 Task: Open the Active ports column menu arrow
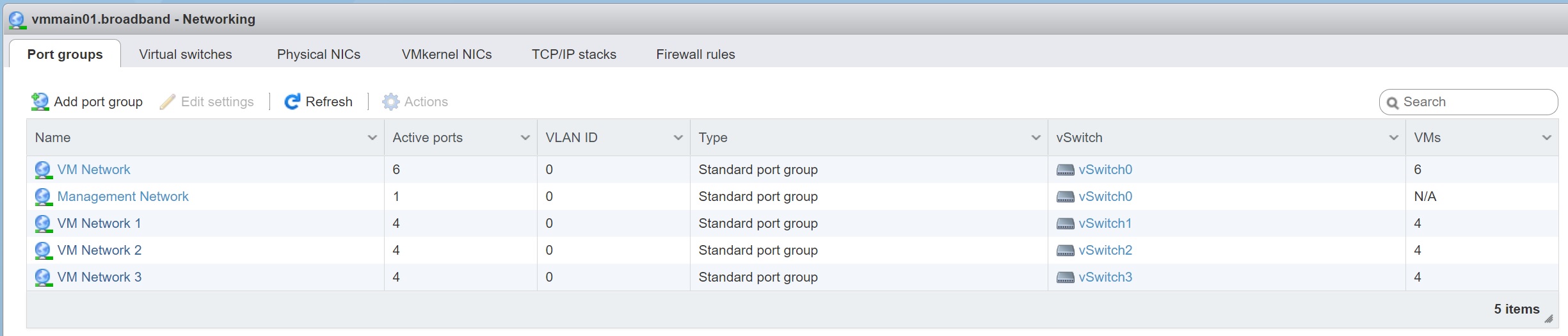(525, 138)
